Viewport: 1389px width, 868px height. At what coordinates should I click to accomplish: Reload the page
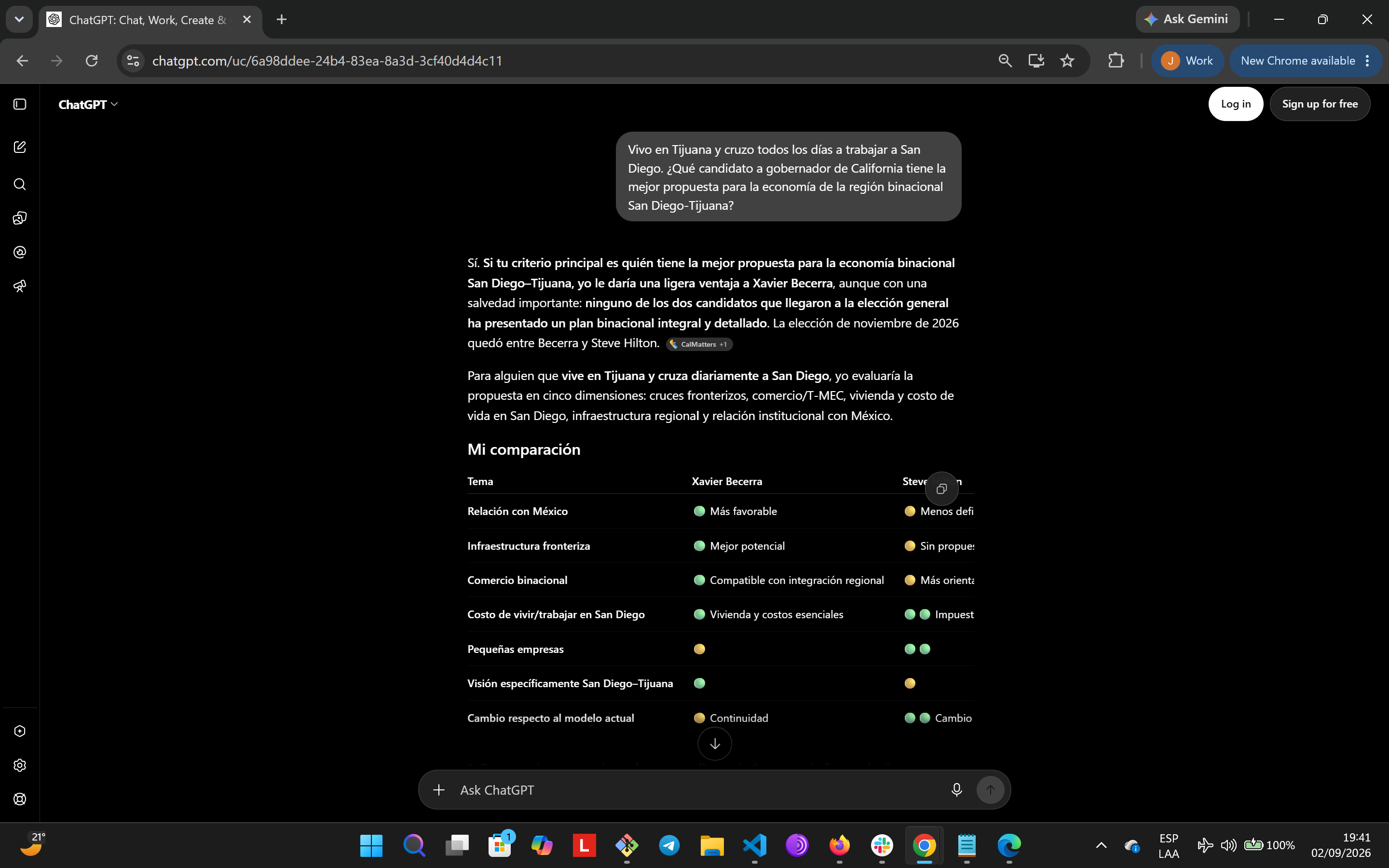point(92,61)
